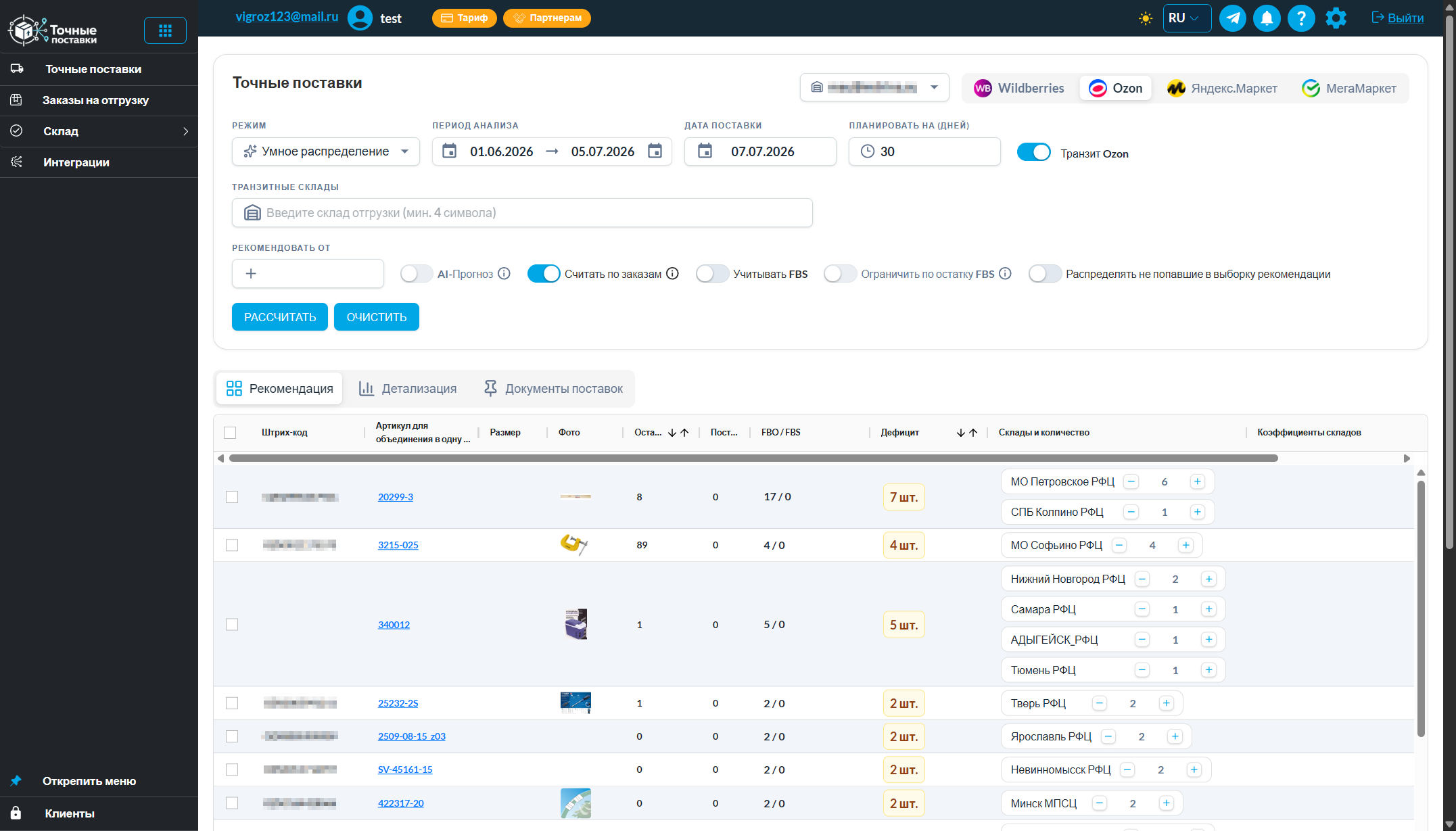Click the Точные поставки logo
1456x831 pixels.
(53, 30)
